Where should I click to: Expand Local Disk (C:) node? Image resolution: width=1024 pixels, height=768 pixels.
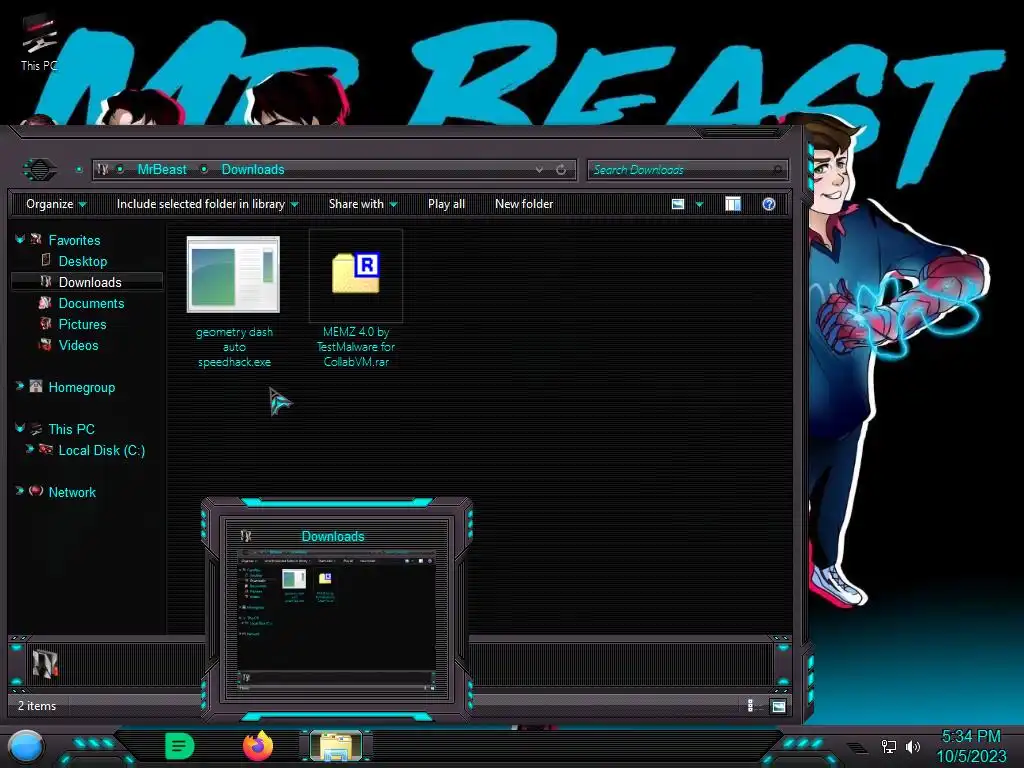[29, 449]
